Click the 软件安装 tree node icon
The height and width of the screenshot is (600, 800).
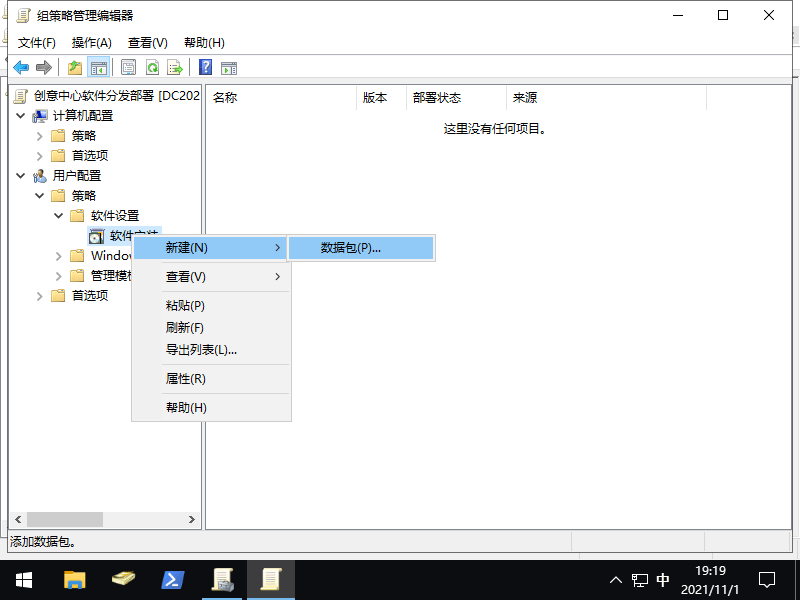(96, 236)
